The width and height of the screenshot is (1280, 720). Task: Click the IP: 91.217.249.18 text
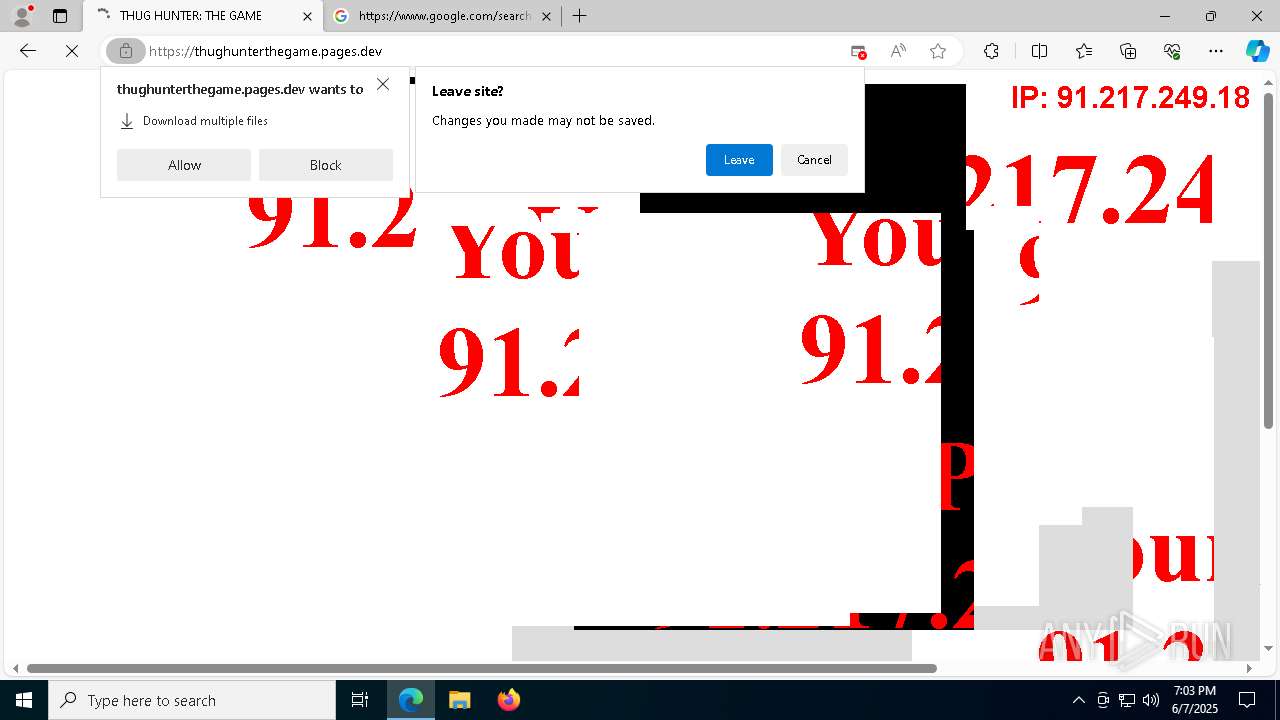(x=1130, y=97)
